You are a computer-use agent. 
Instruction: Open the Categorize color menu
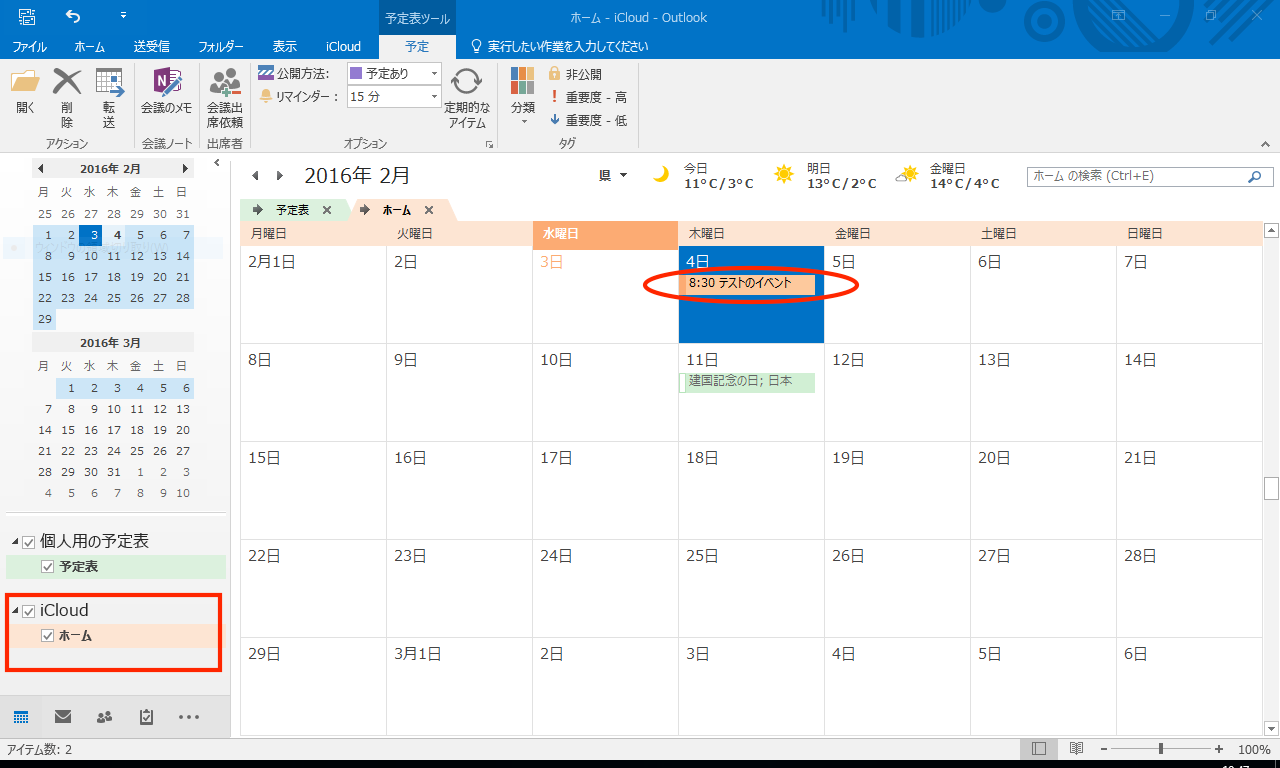(x=523, y=97)
